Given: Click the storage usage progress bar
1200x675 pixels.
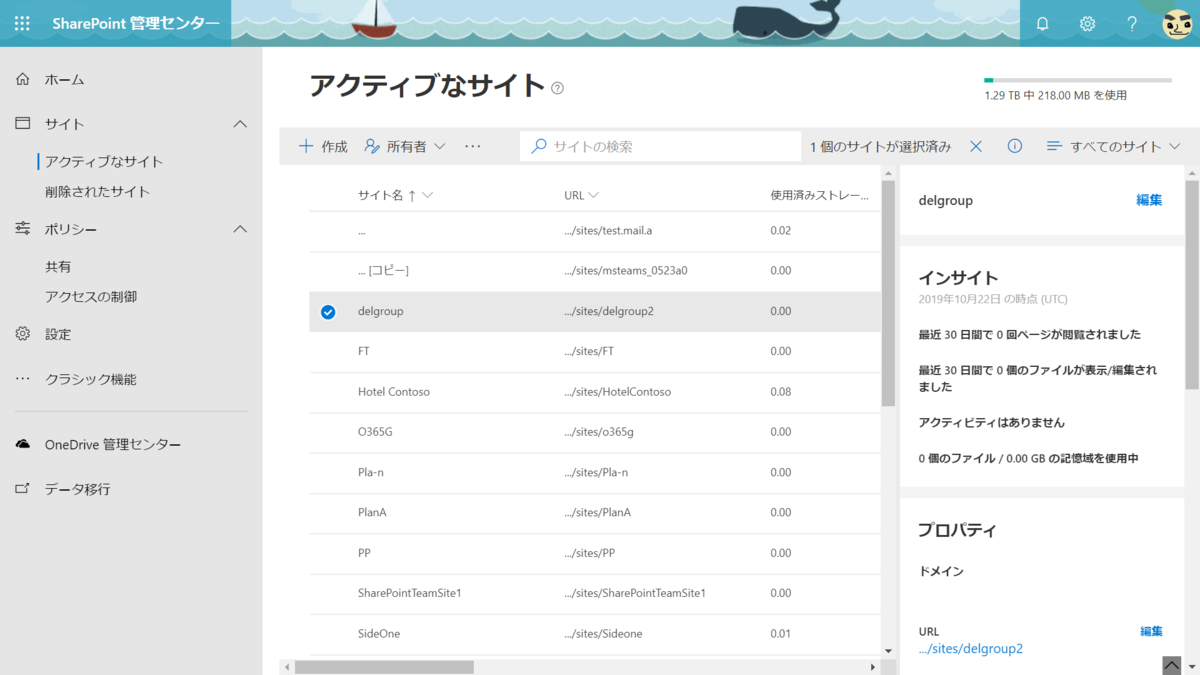Looking at the screenshot, I should (x=1078, y=80).
